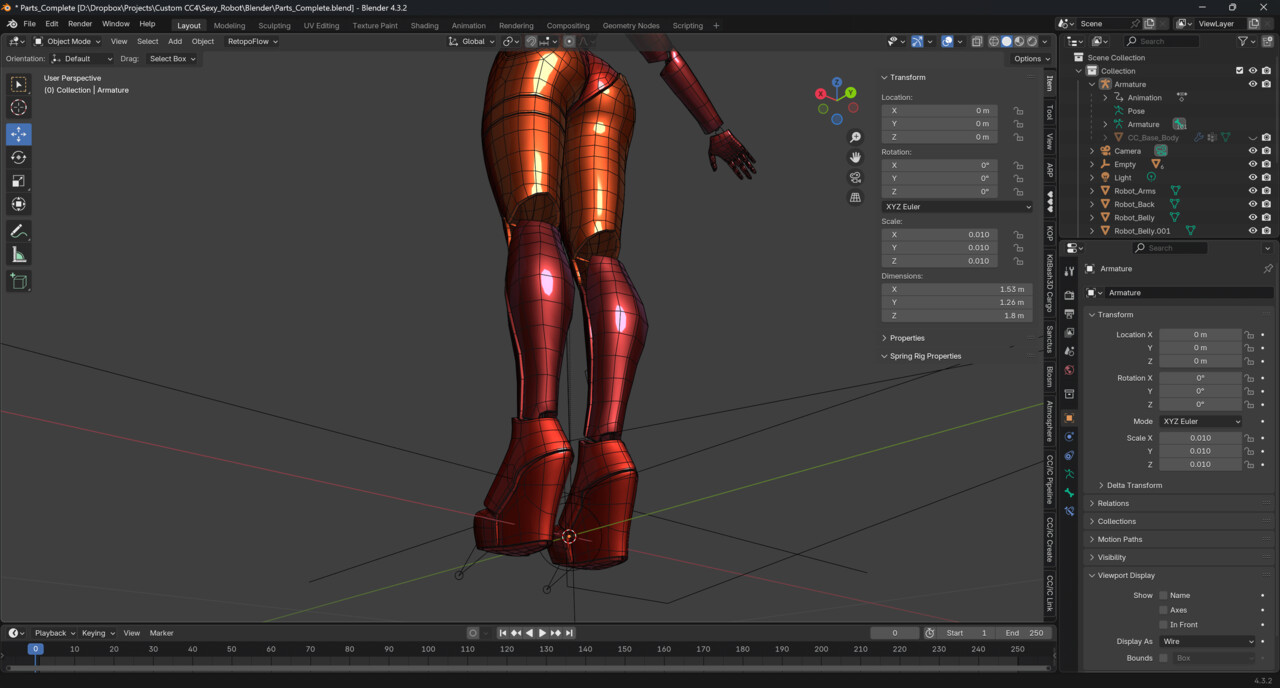Open the Keying popover in the timeline
Screen dimensions: 1280x688
98,633
